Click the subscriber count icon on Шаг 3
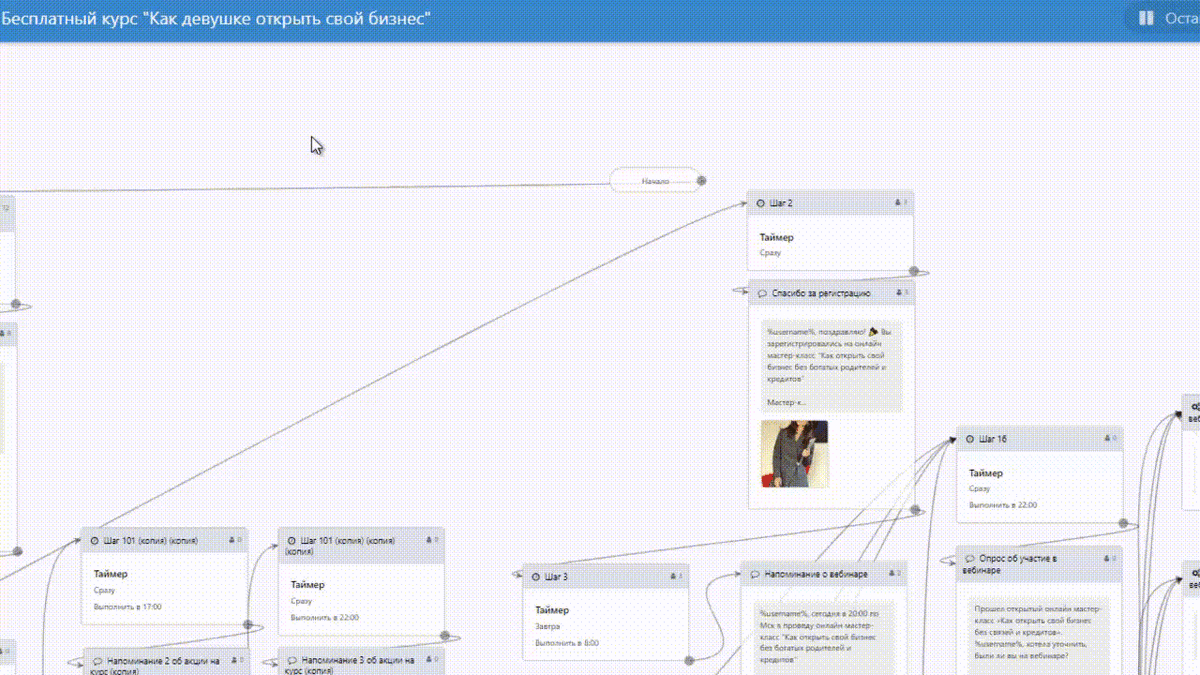 click(675, 577)
